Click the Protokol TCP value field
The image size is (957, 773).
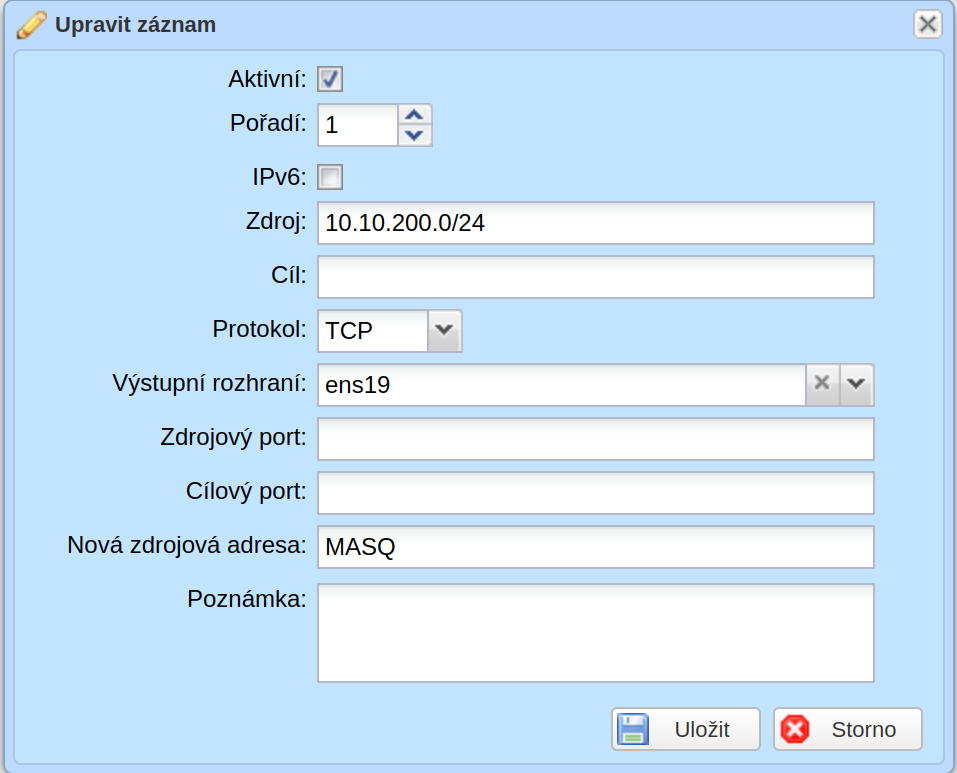coord(372,331)
